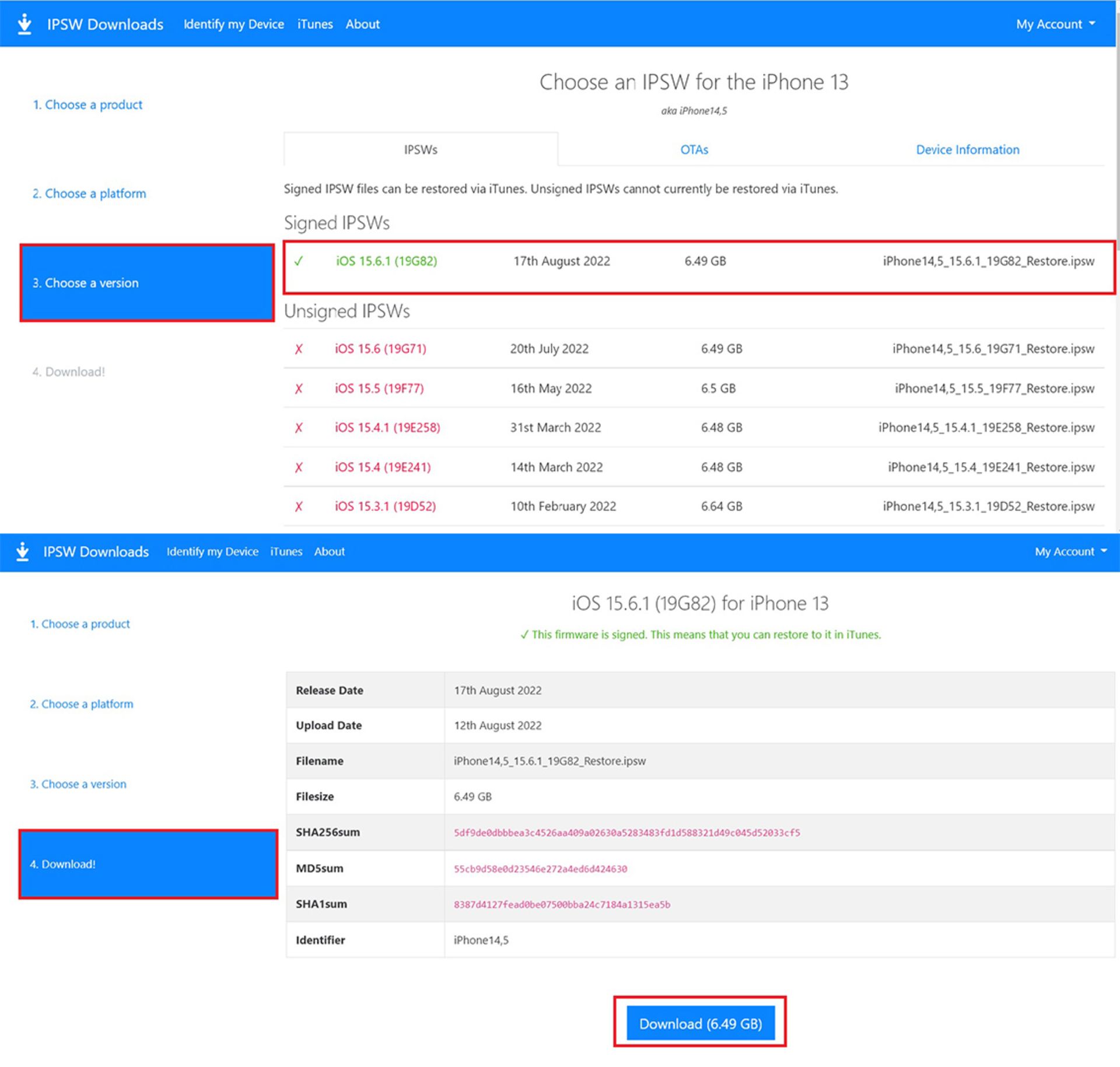Screen dimensions: 1120x1067
Task: Go to step 1. Choose a product (top)
Action: click(87, 105)
